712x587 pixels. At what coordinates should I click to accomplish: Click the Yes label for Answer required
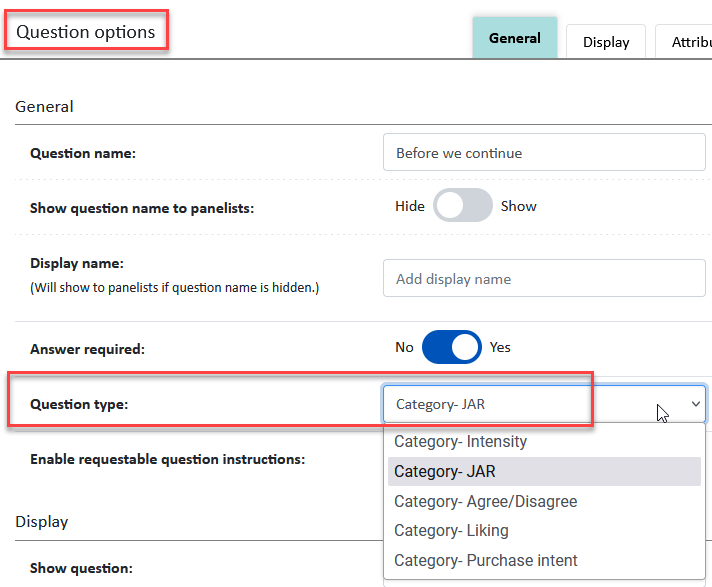pos(500,347)
